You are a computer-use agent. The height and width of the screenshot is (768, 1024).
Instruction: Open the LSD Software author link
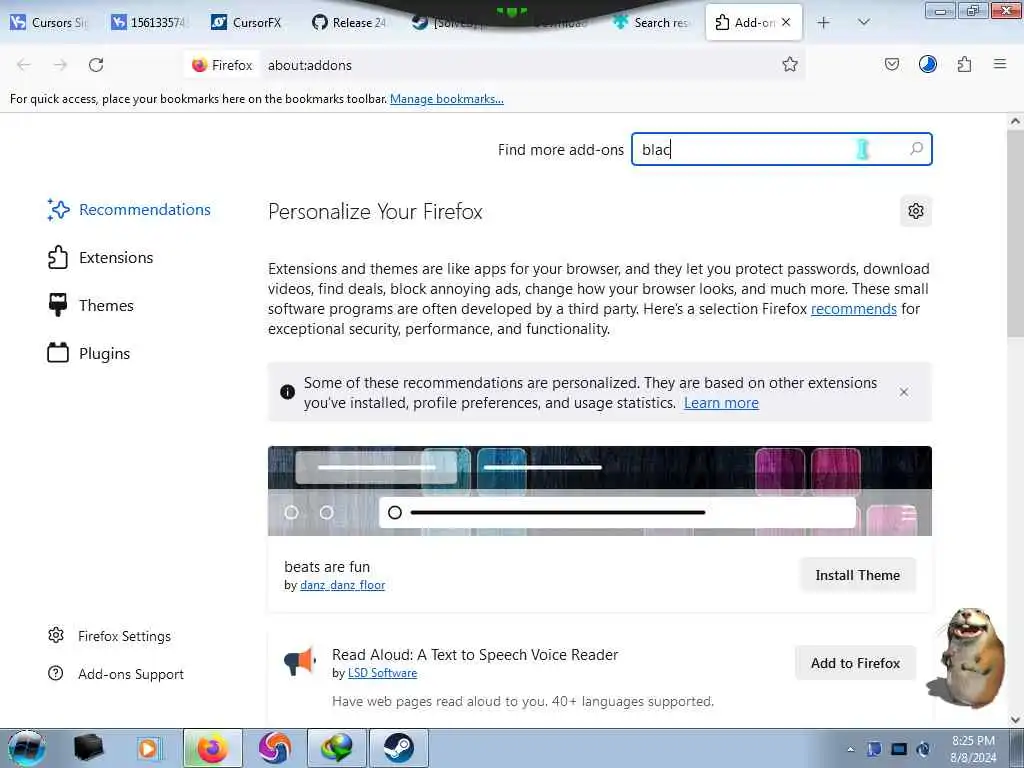(382, 673)
